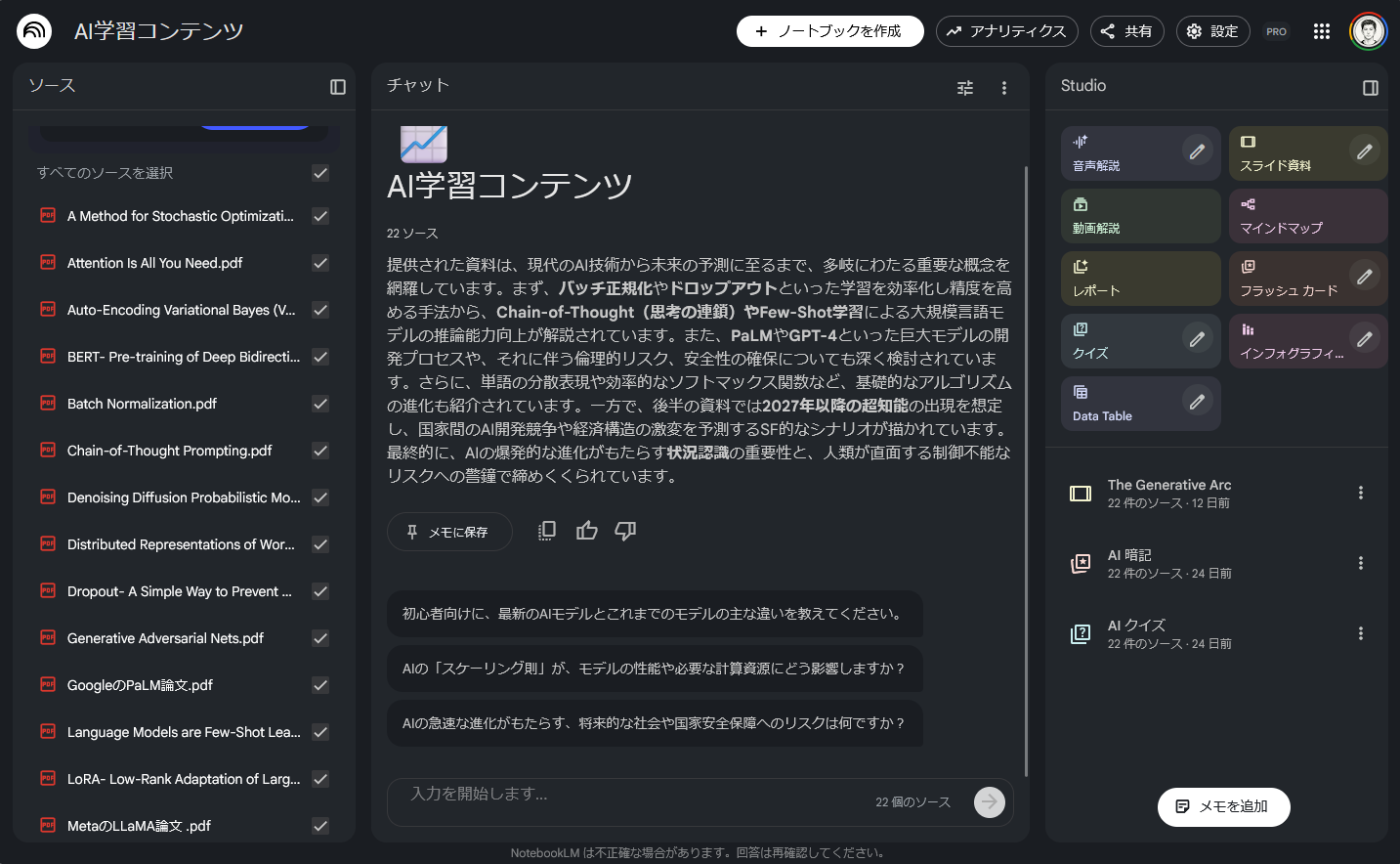Open the account avatar menu
The height and width of the screenshot is (864, 1400).
coord(1368,30)
